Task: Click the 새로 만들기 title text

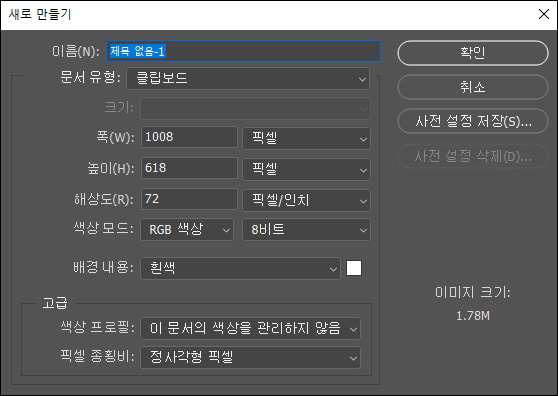Action: 40,14
